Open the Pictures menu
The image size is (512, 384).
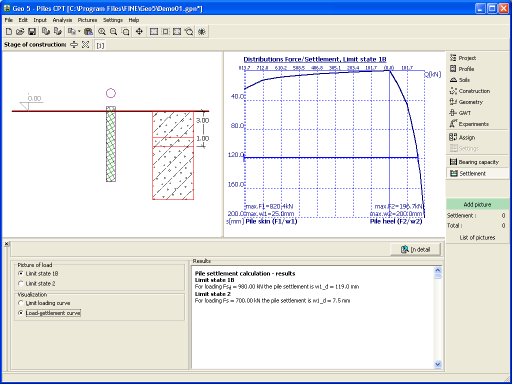tap(87, 20)
